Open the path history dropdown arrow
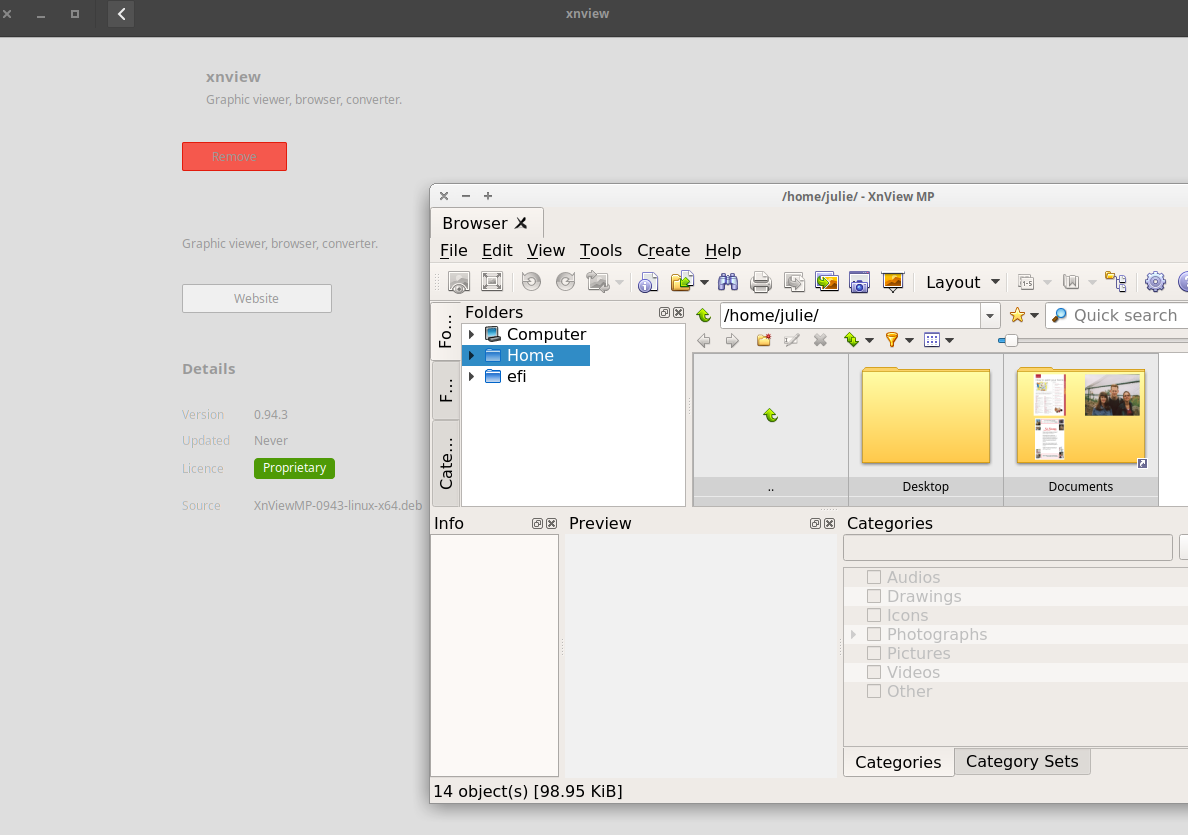The width and height of the screenshot is (1188, 835). 990,315
